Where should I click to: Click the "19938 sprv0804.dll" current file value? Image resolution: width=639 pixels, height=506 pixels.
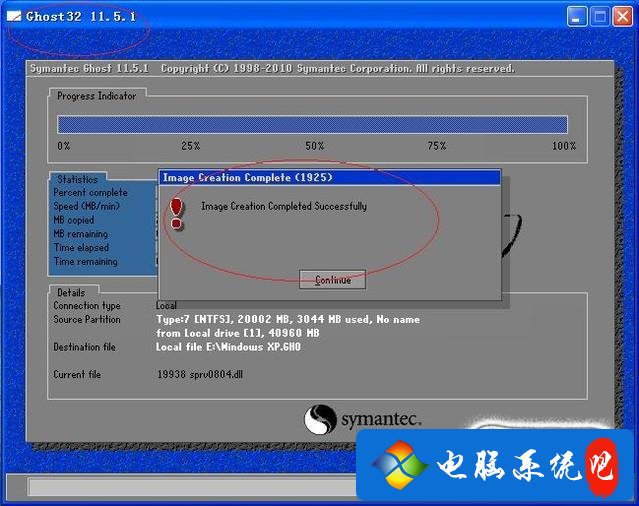(x=200, y=374)
